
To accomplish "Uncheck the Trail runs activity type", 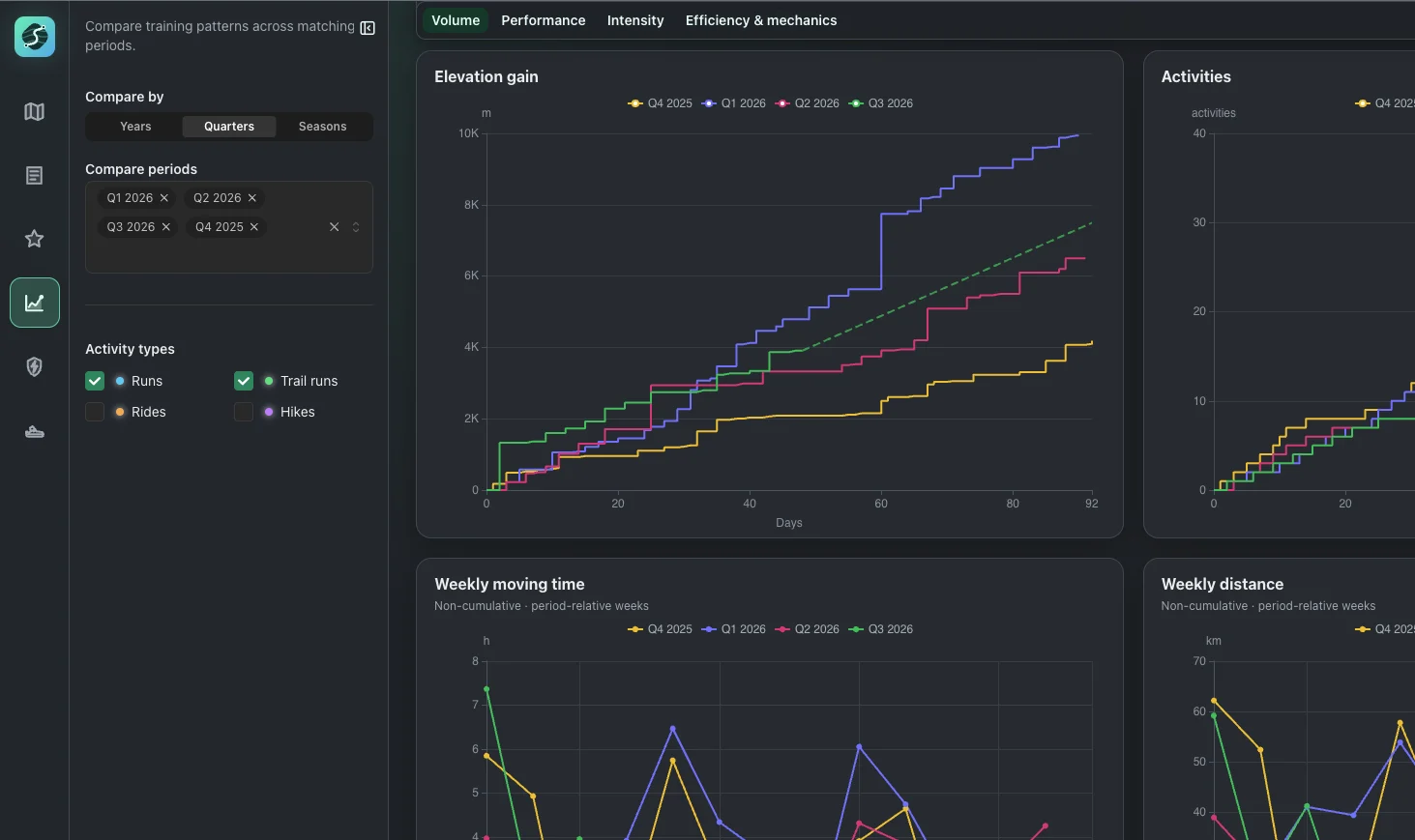I will click(244, 381).
